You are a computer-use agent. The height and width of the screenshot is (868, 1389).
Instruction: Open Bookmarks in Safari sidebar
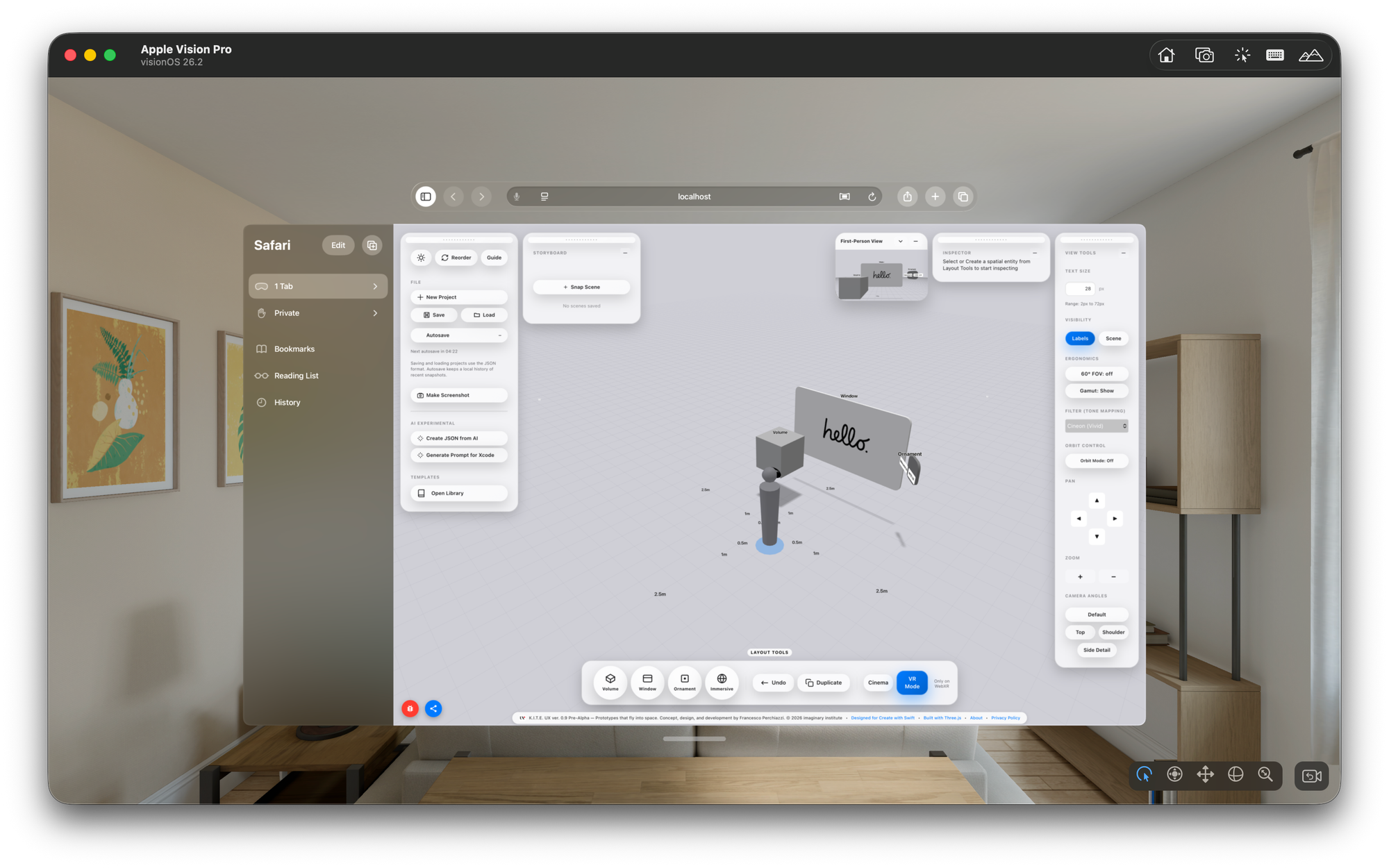[294, 349]
